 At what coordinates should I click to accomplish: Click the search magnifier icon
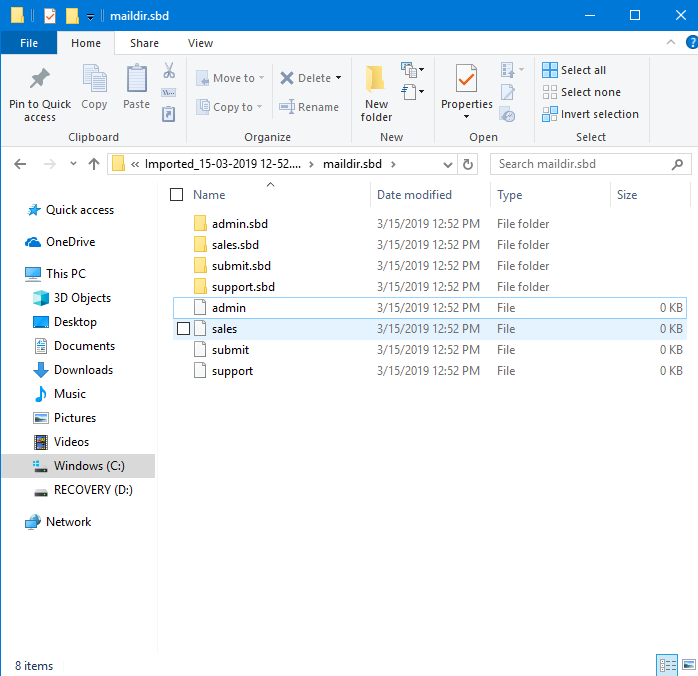[677, 164]
